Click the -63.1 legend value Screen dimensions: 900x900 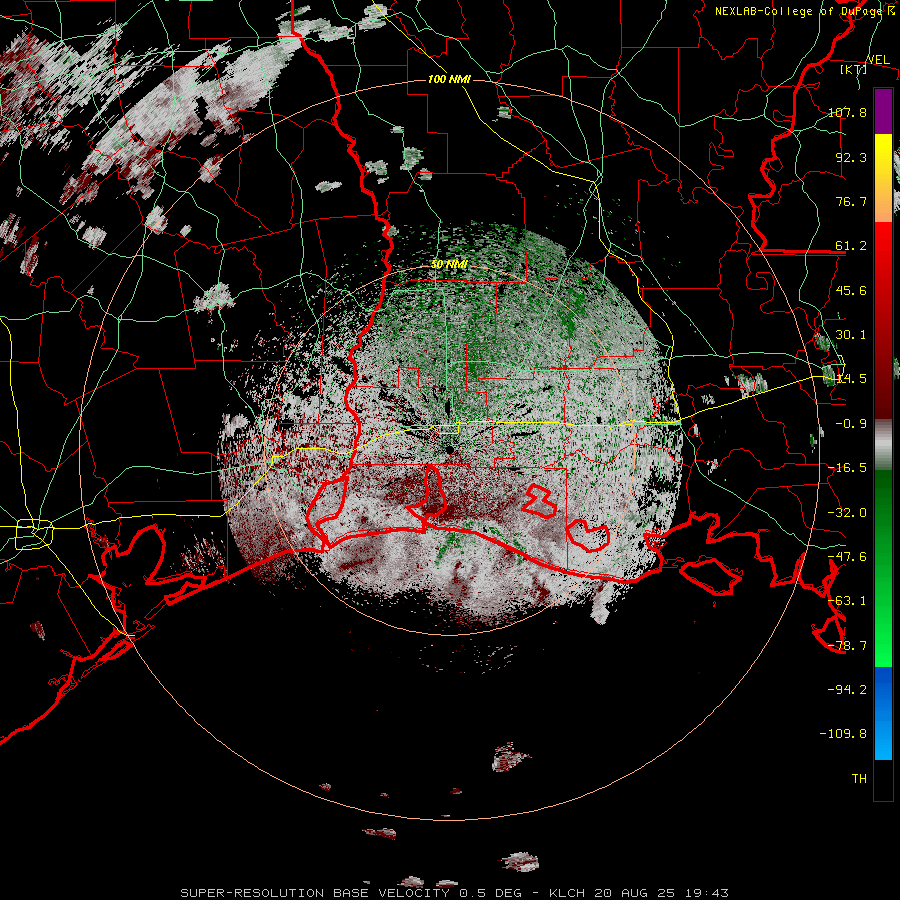coord(847,601)
